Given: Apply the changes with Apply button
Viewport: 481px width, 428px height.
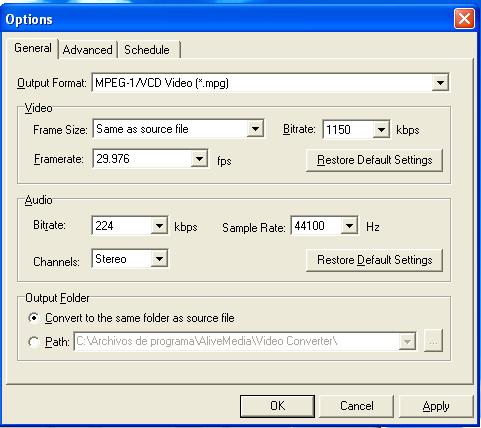Looking at the screenshot, I should [436, 406].
